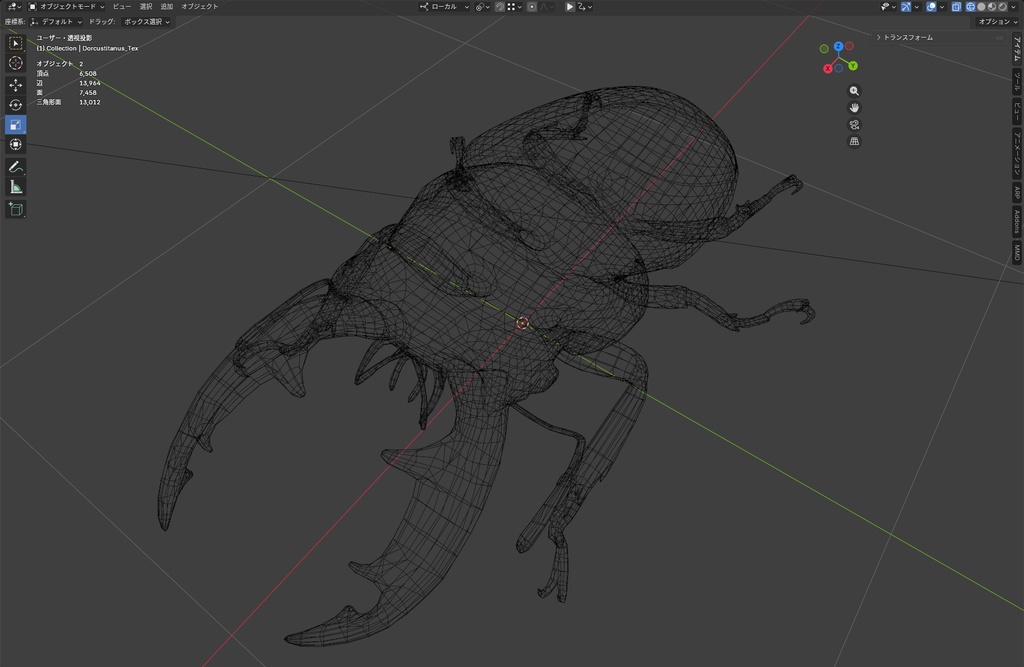Viewport: 1024px width, 667px height.
Task: Toggle X-ray mode button
Action: coord(956,7)
